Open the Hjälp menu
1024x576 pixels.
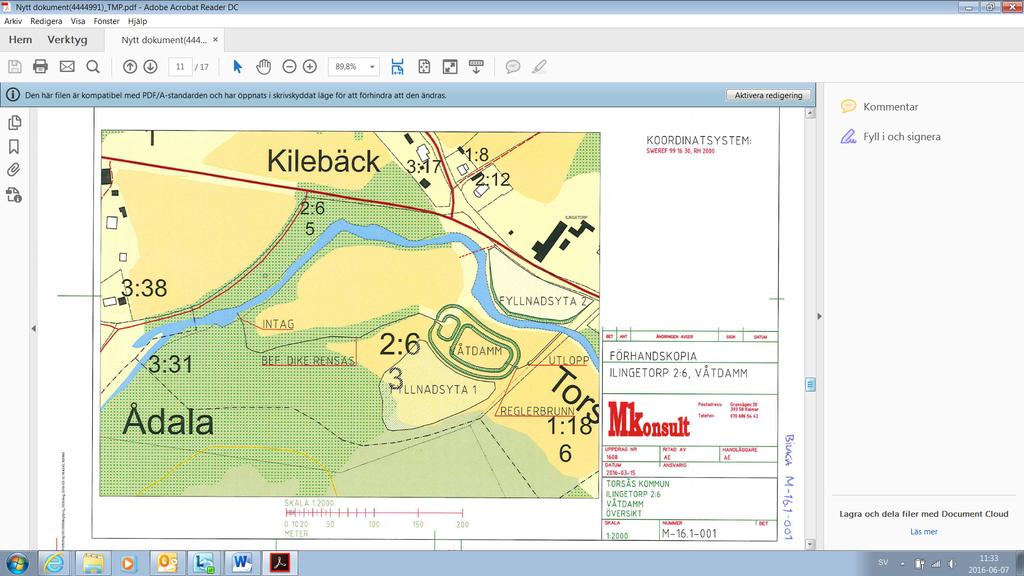coord(137,21)
